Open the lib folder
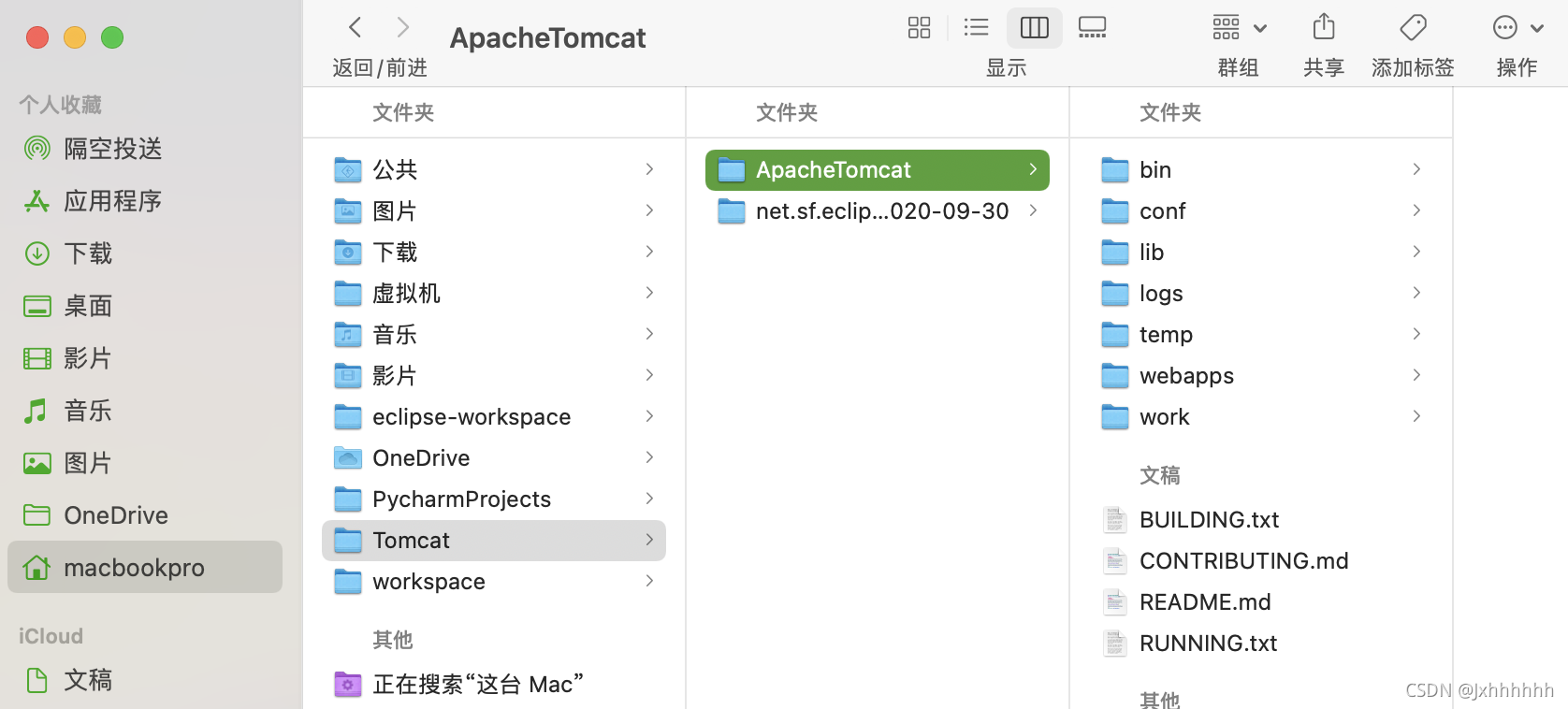This screenshot has width=1568, height=709. 1260,252
